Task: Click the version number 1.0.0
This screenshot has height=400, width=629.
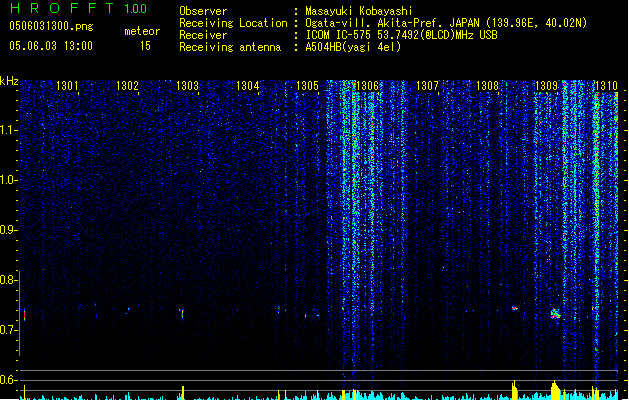Action: (x=136, y=8)
